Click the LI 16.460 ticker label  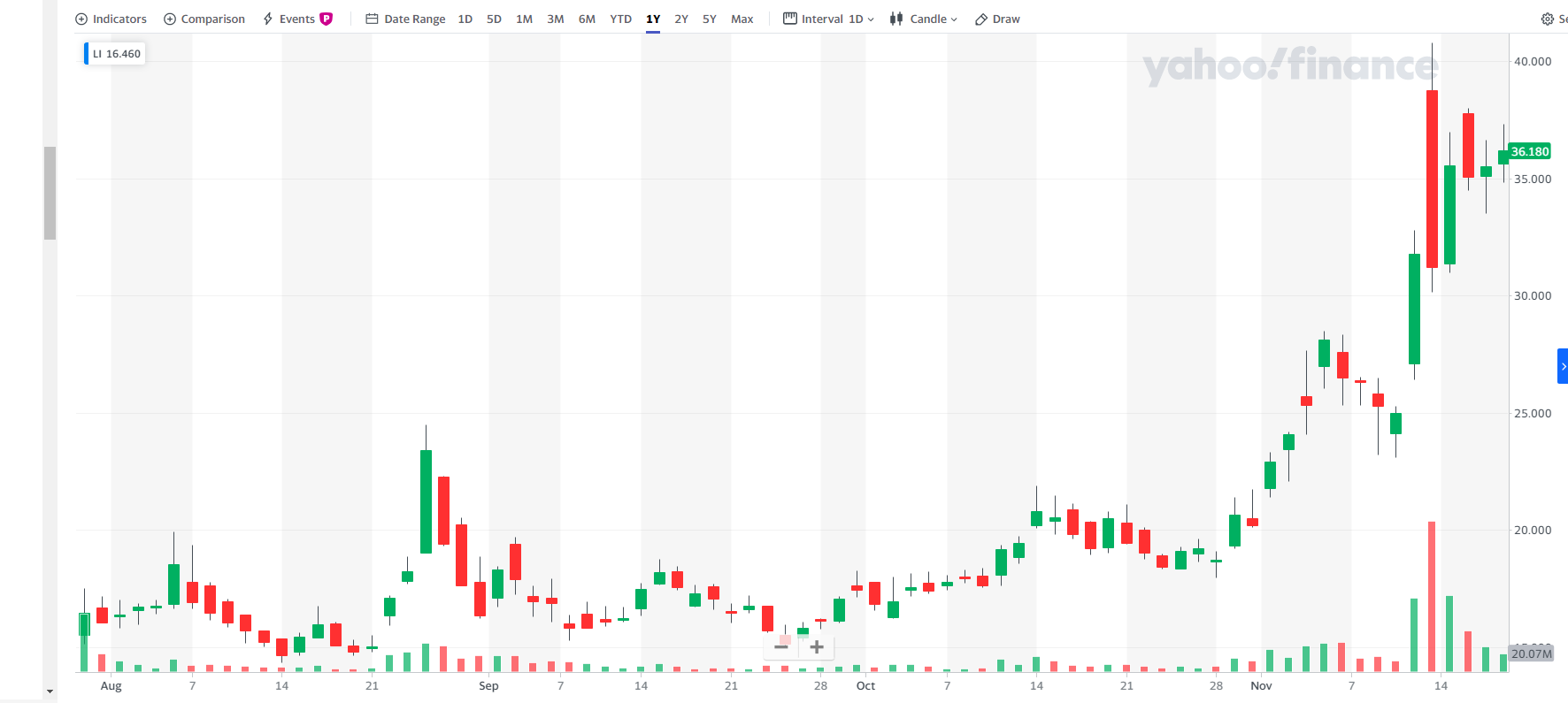click(x=116, y=54)
